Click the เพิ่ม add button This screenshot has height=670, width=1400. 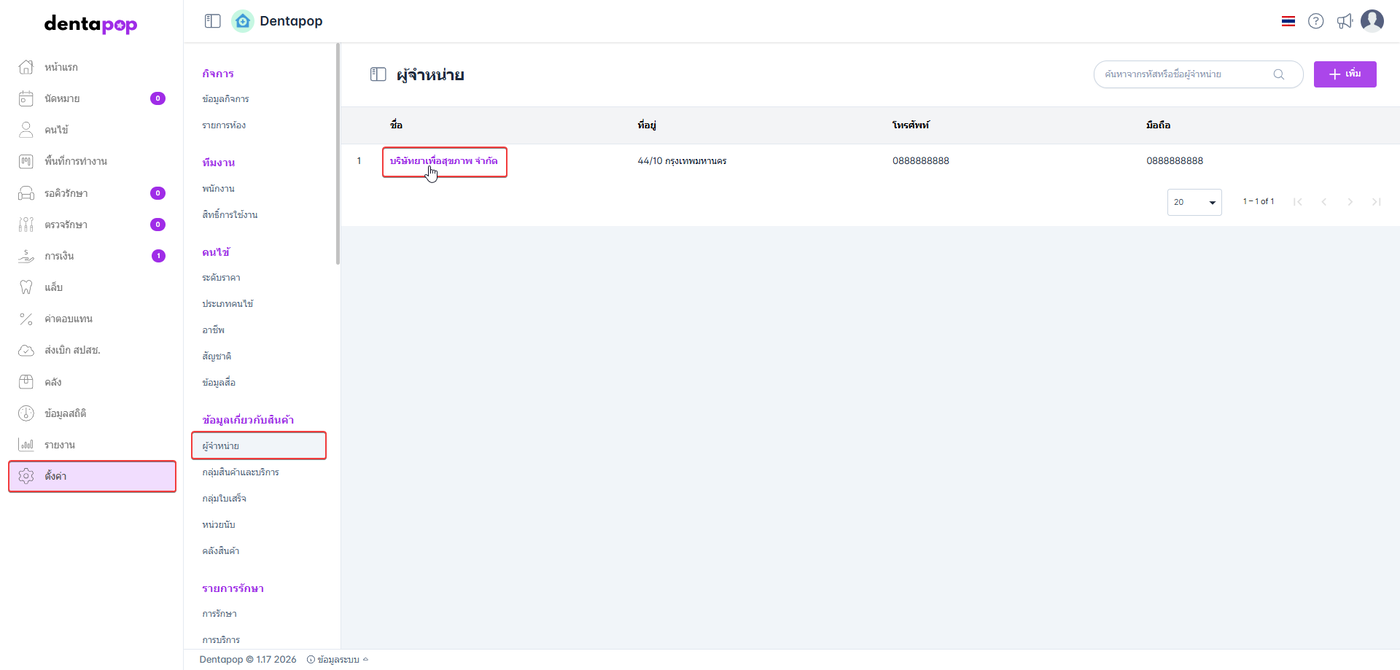tap(1345, 74)
